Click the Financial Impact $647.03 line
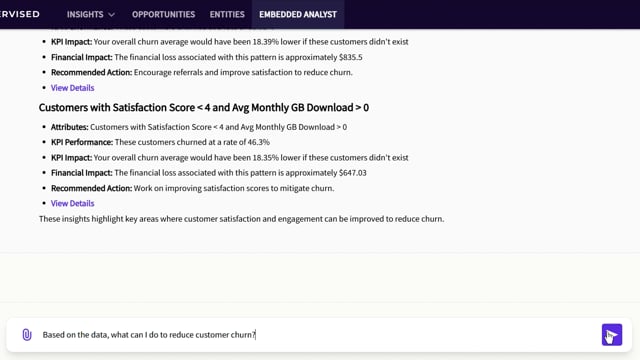This screenshot has height=360, width=640. [x=209, y=173]
